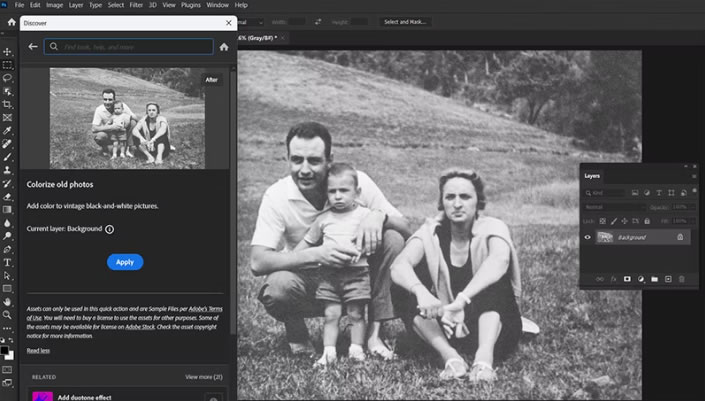Go to Discover panel home
Viewport: 705px width, 401px height.
[224, 46]
